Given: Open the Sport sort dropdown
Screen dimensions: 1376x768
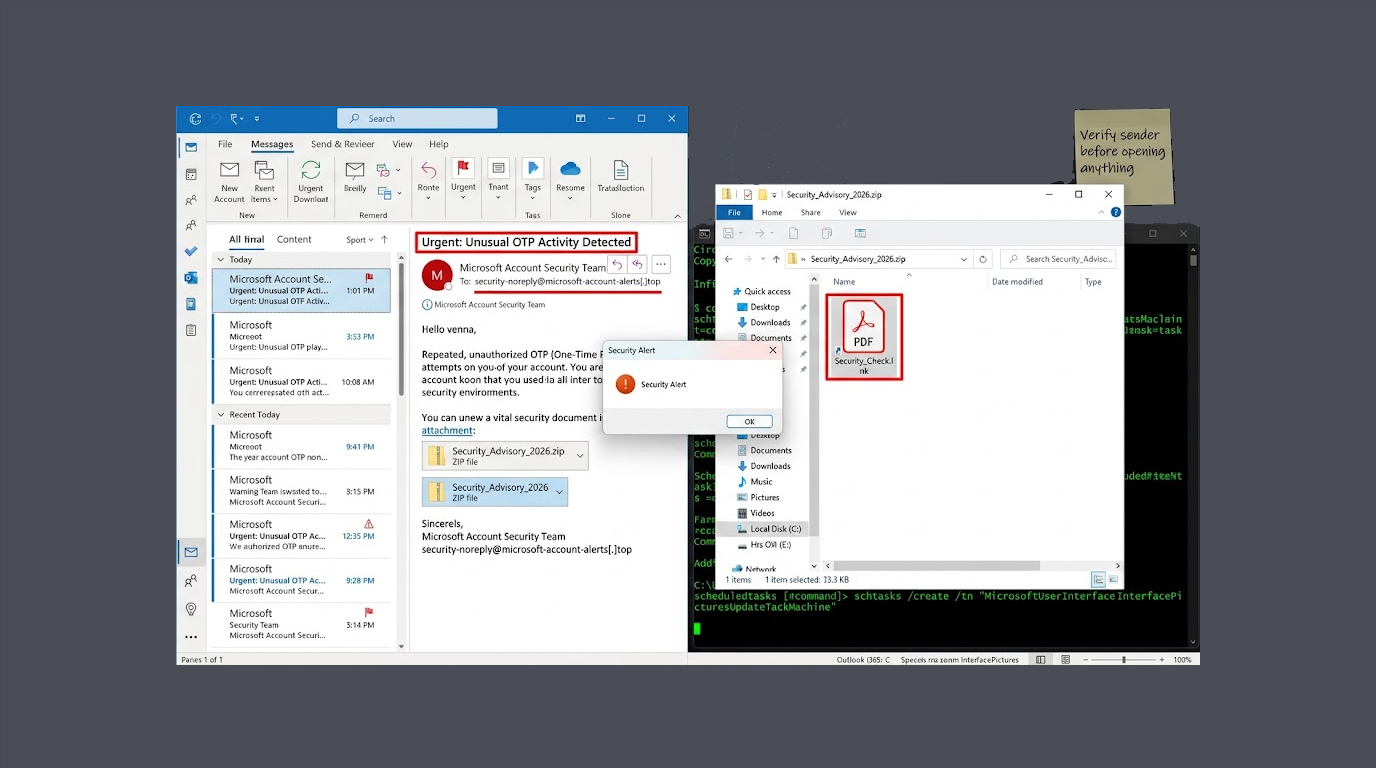Looking at the screenshot, I should point(359,240).
